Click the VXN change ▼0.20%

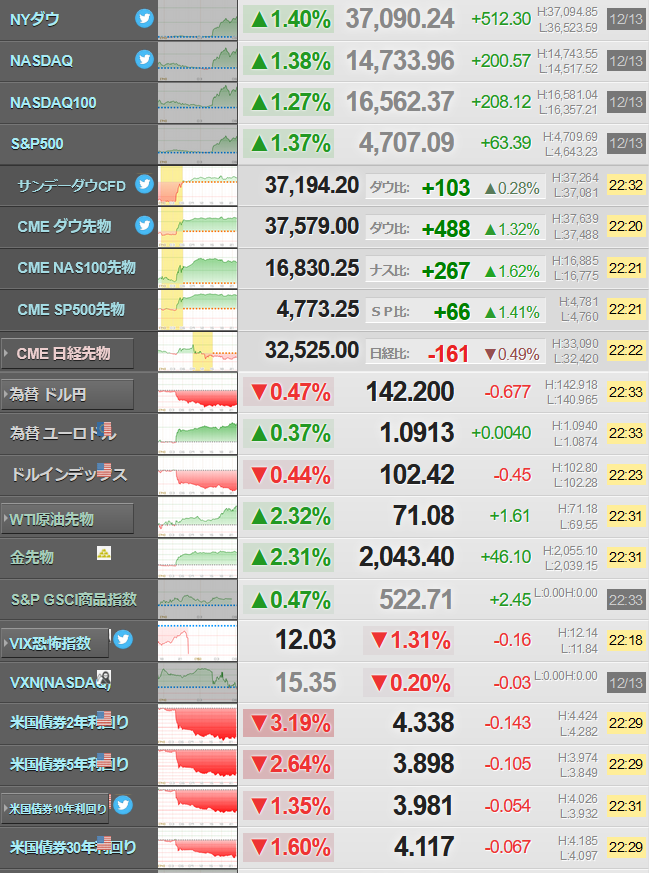tap(408, 683)
